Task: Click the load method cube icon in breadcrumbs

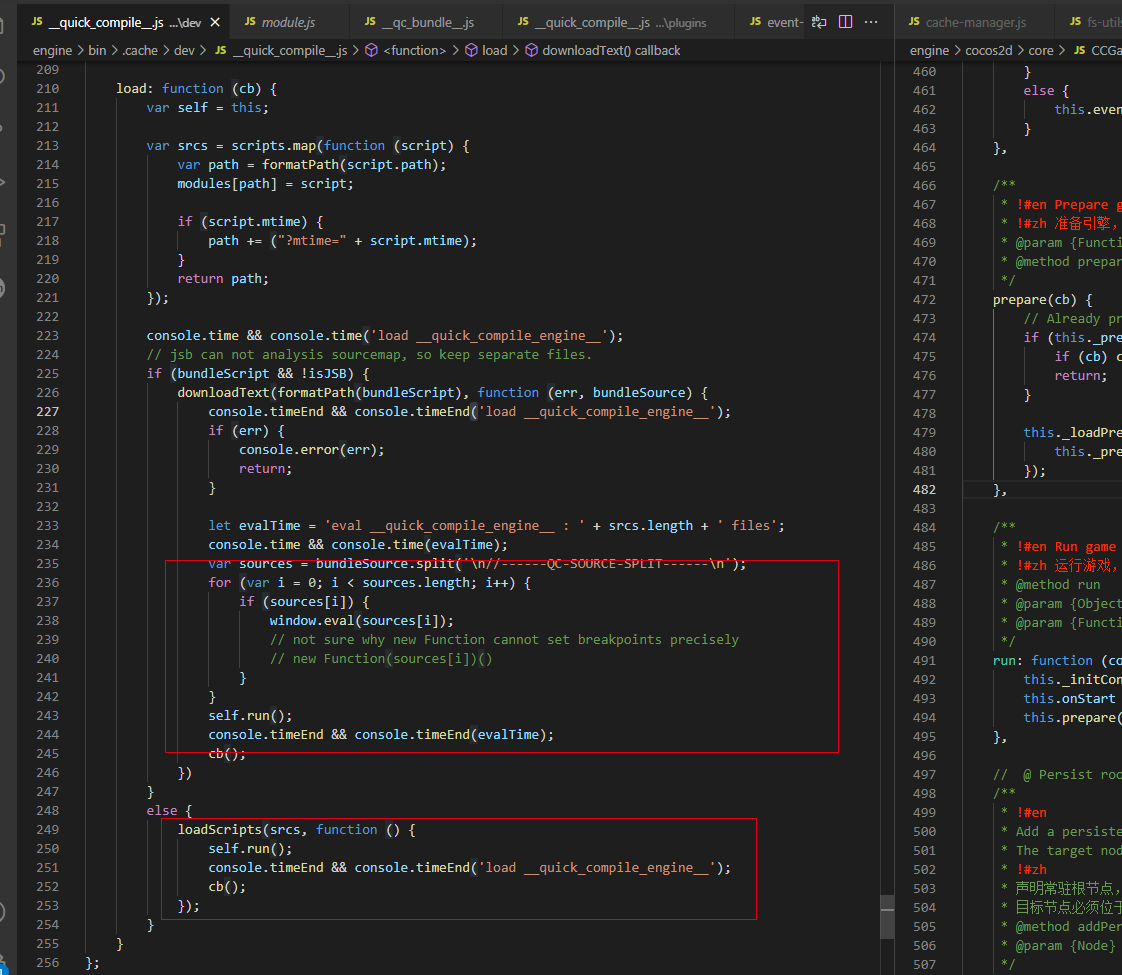Action: 471,50
